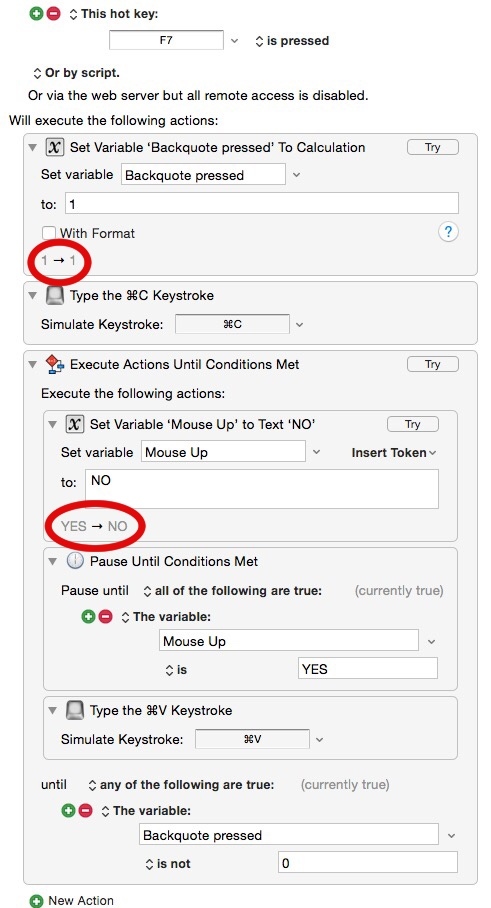This screenshot has height=908, width=491.
Task: Click clock icon of Pause Until Conditions Met
Action: pos(75,561)
